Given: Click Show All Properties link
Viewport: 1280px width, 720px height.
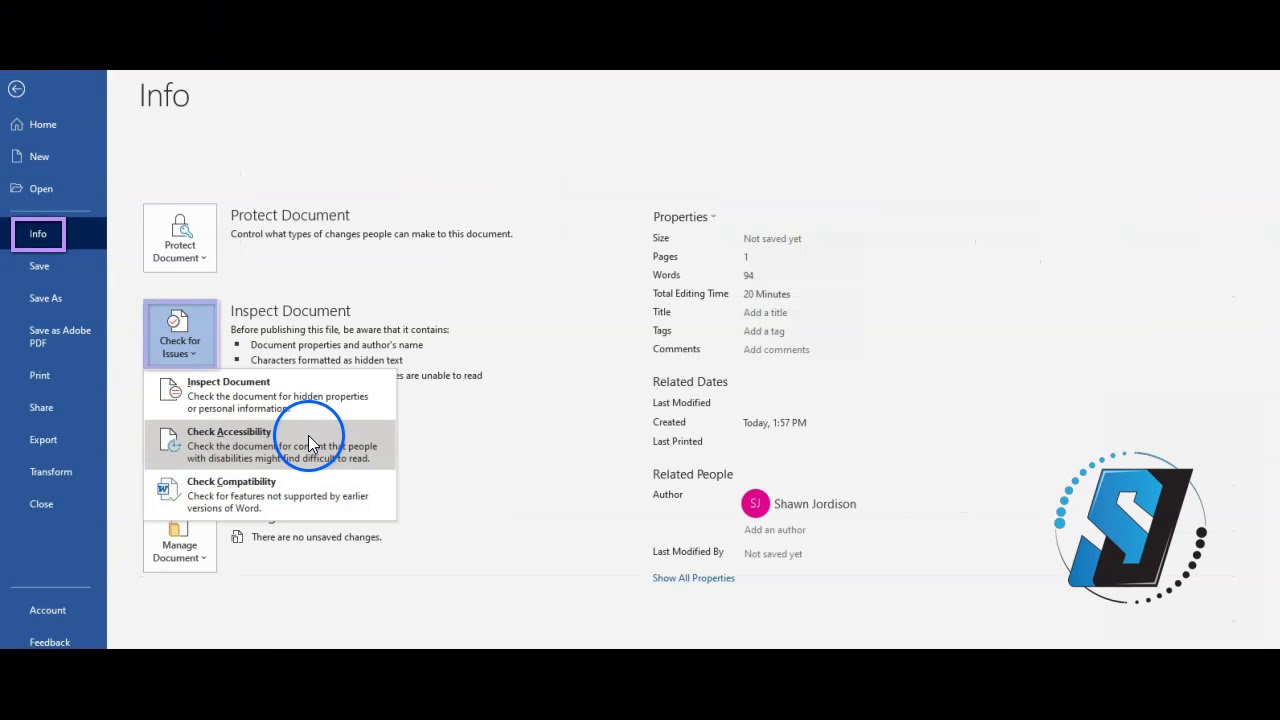Looking at the screenshot, I should coord(693,578).
